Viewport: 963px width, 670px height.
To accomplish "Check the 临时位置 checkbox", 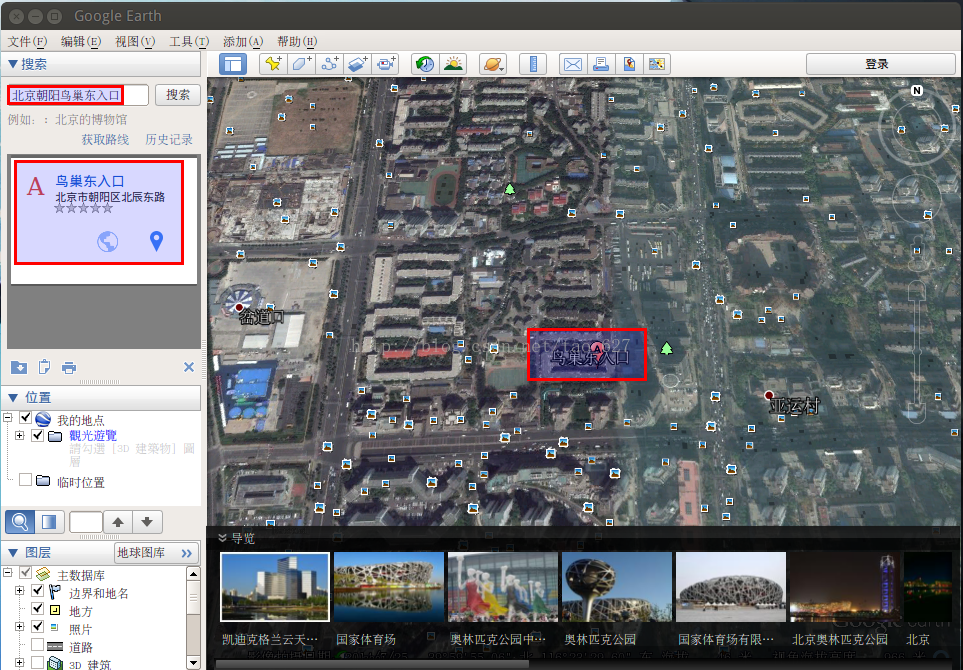I will [x=25, y=480].
